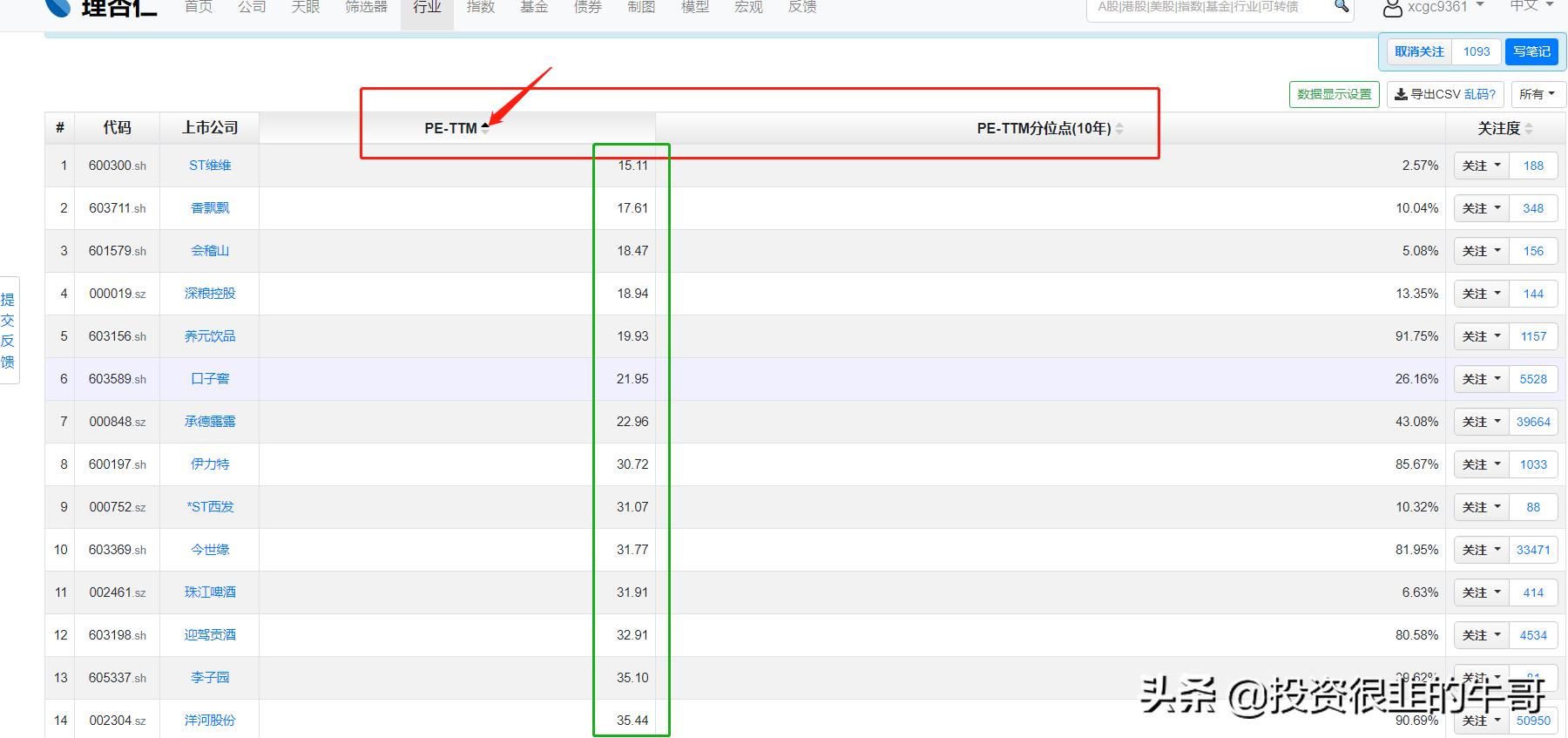Screen dimensions: 1568x738
Task: Sort by PE-TTM分位点(10年) column arrow
Action: coord(1119,128)
